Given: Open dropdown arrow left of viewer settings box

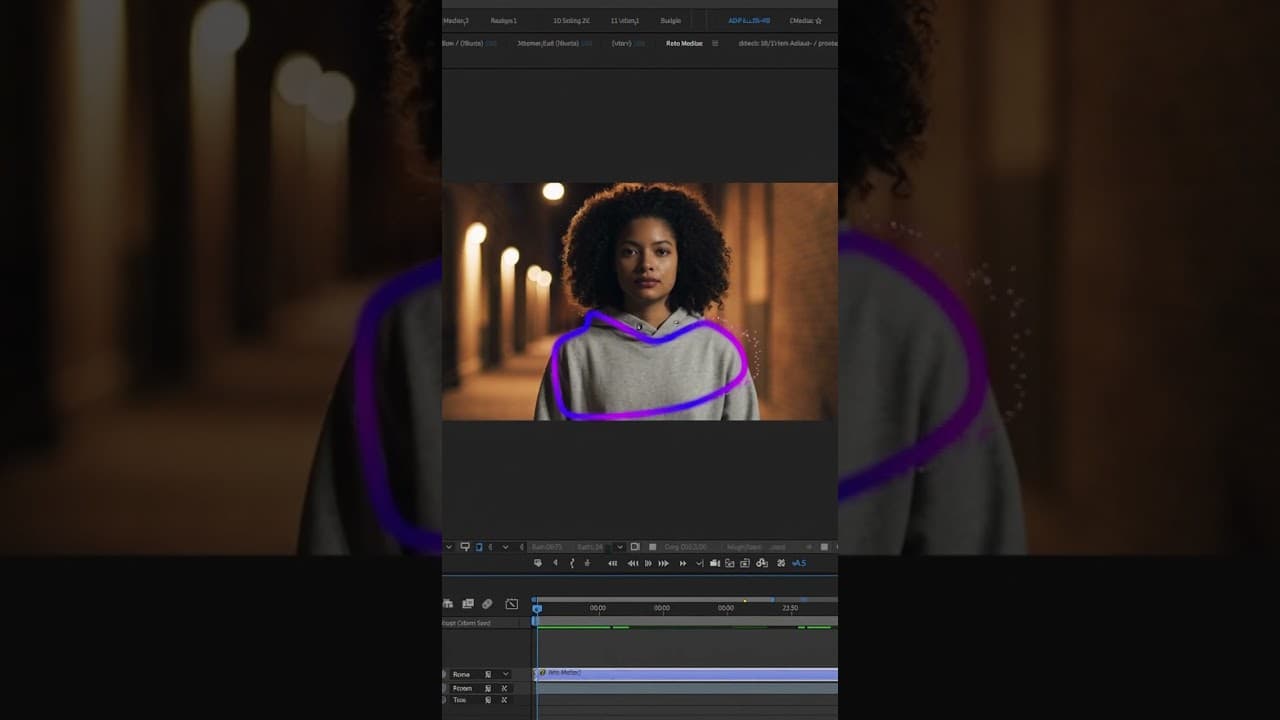Looking at the screenshot, I should point(620,547).
